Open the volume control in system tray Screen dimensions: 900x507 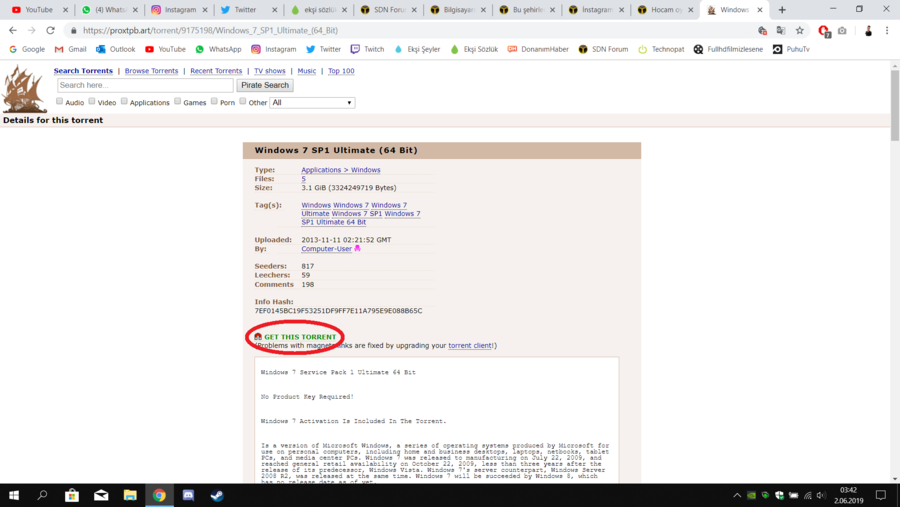(821, 496)
